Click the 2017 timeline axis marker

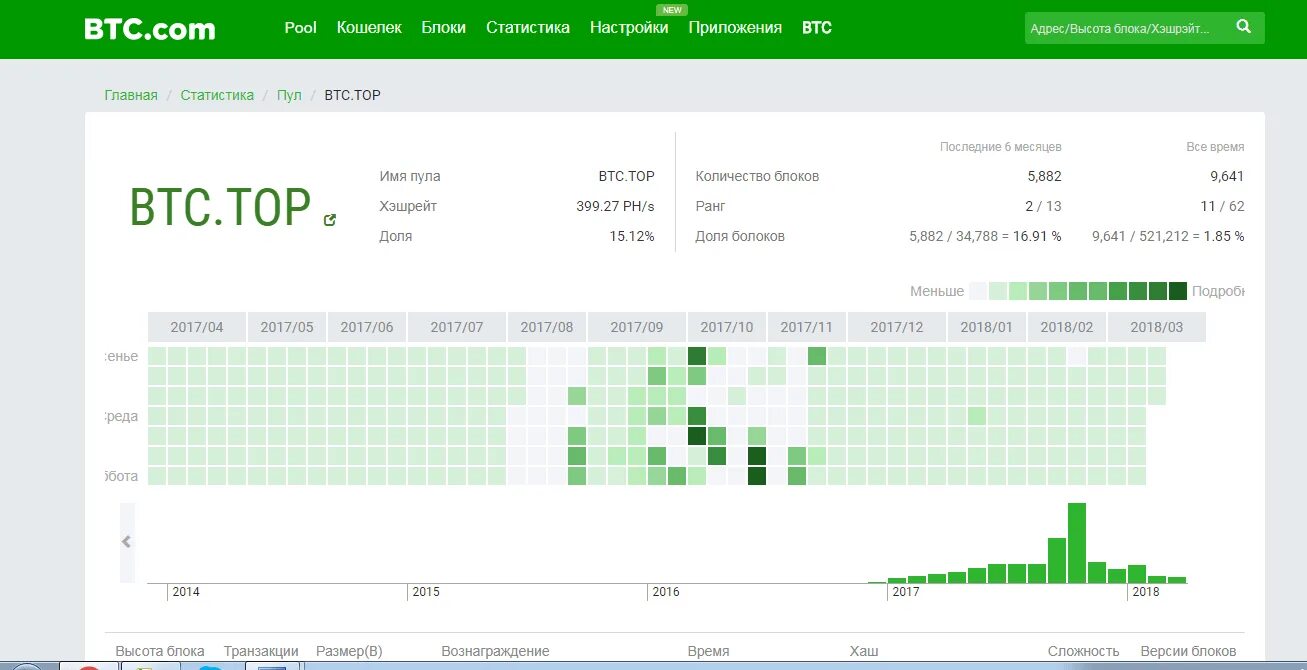click(906, 592)
